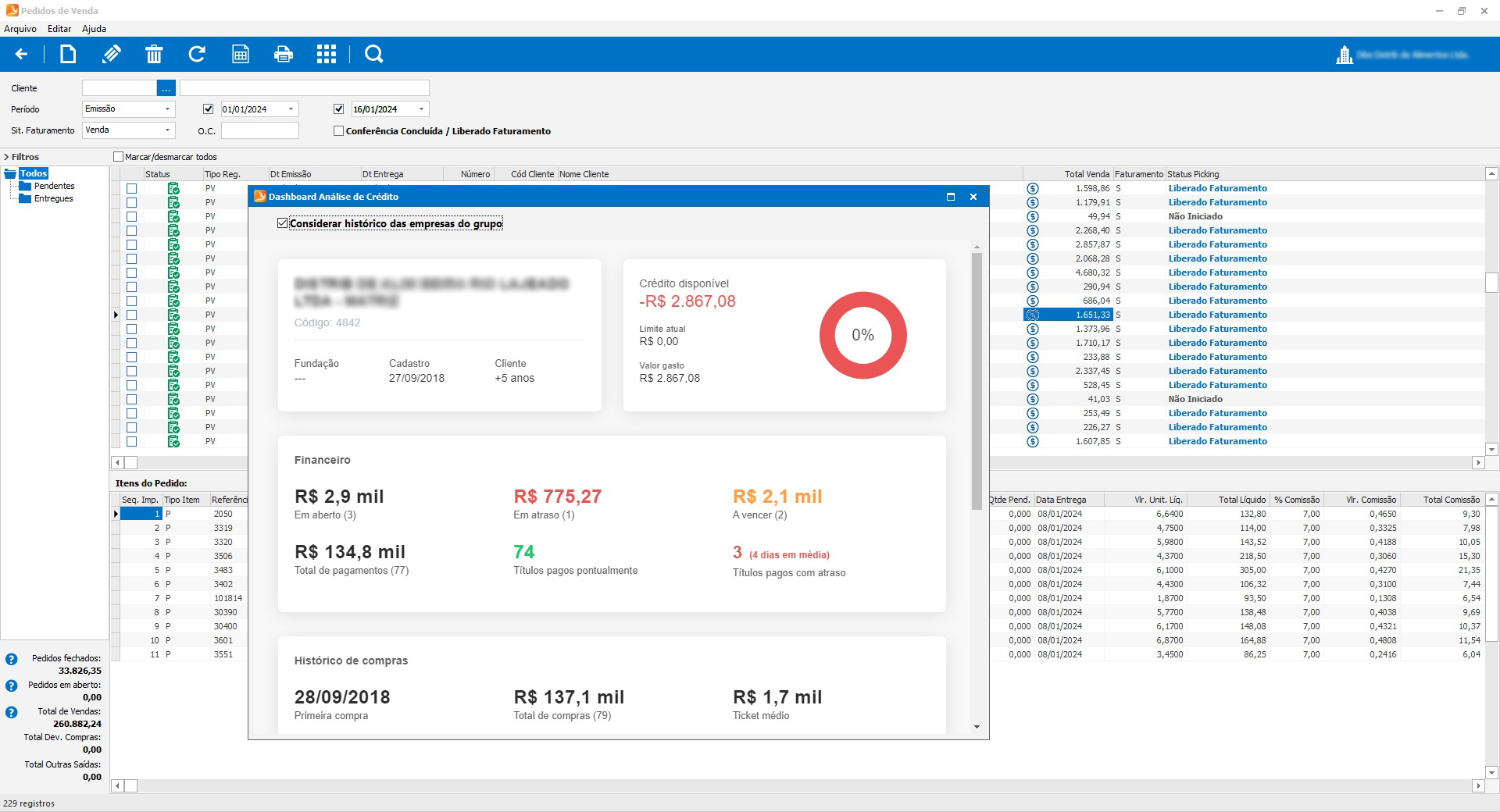Click help icon beside Pedidos fechados
1500x812 pixels.
point(11,660)
